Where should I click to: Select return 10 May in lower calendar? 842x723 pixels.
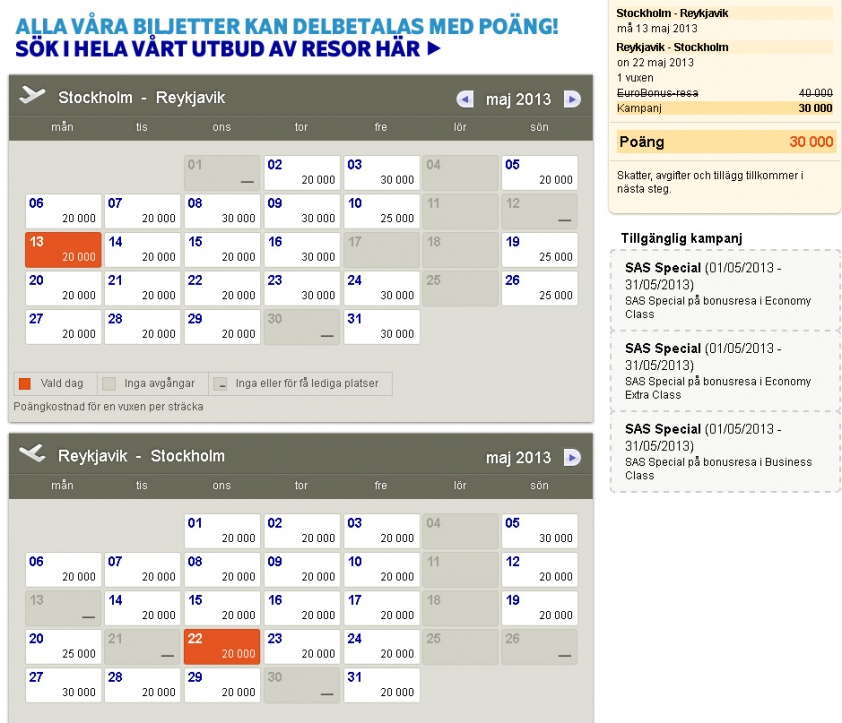[381, 569]
